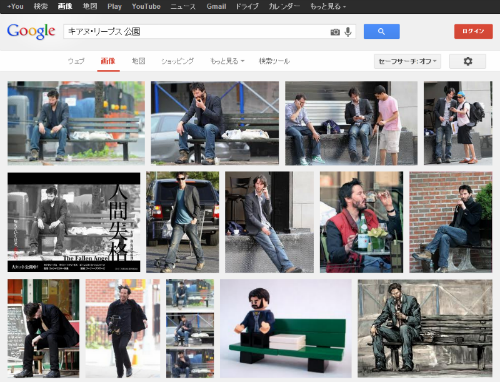Click the blue magnifier search button

382,31
